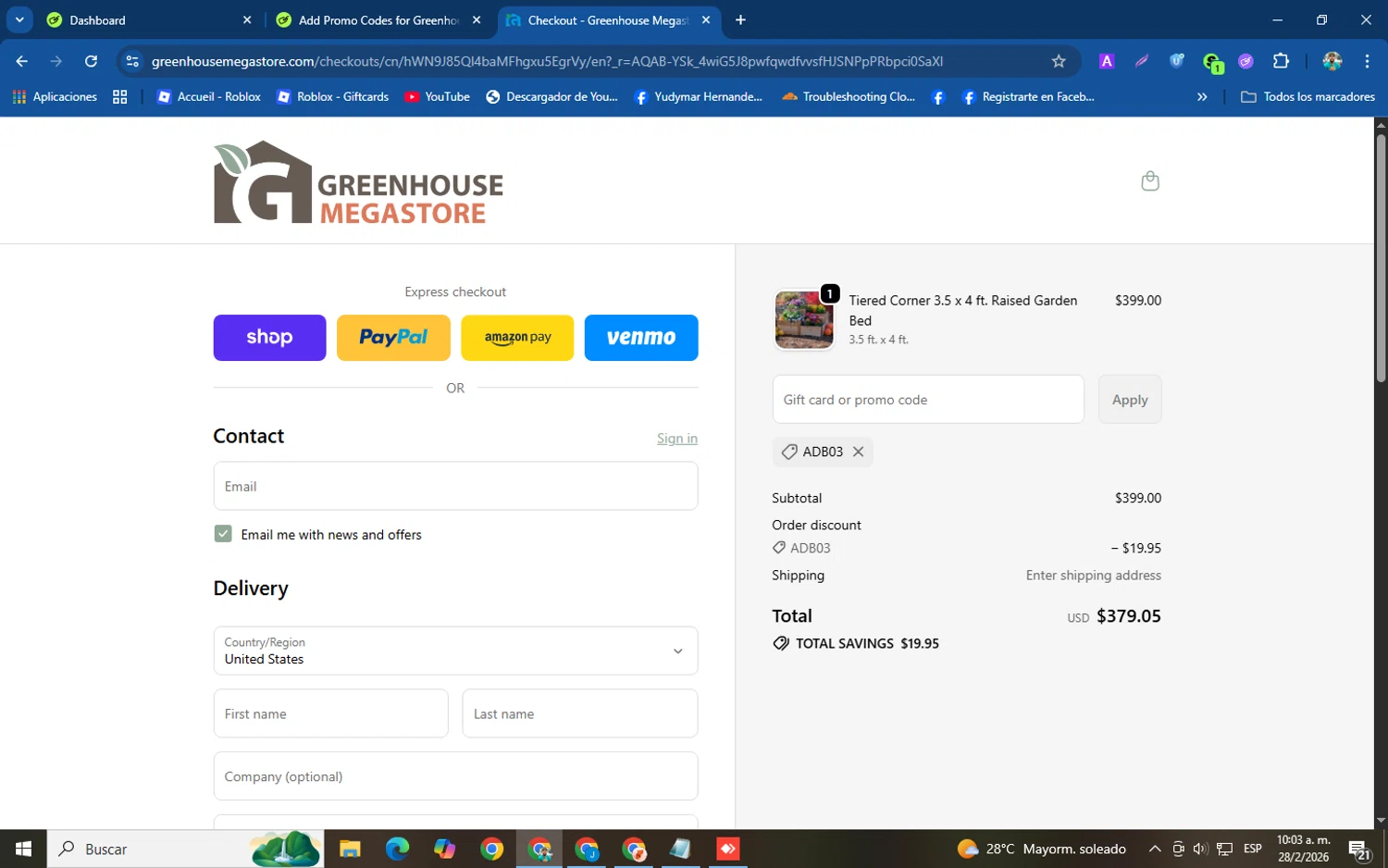The width and height of the screenshot is (1388, 868).
Task: Check out with Venmo
Action: pos(641,338)
